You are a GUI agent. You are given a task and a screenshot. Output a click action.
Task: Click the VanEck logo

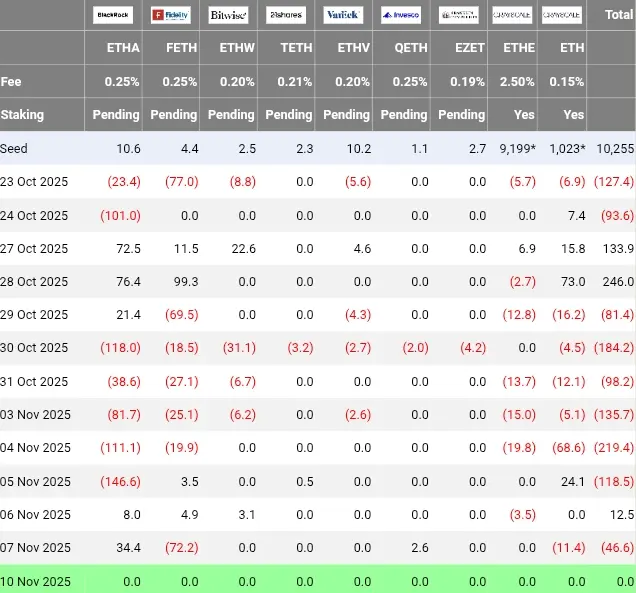coord(344,15)
